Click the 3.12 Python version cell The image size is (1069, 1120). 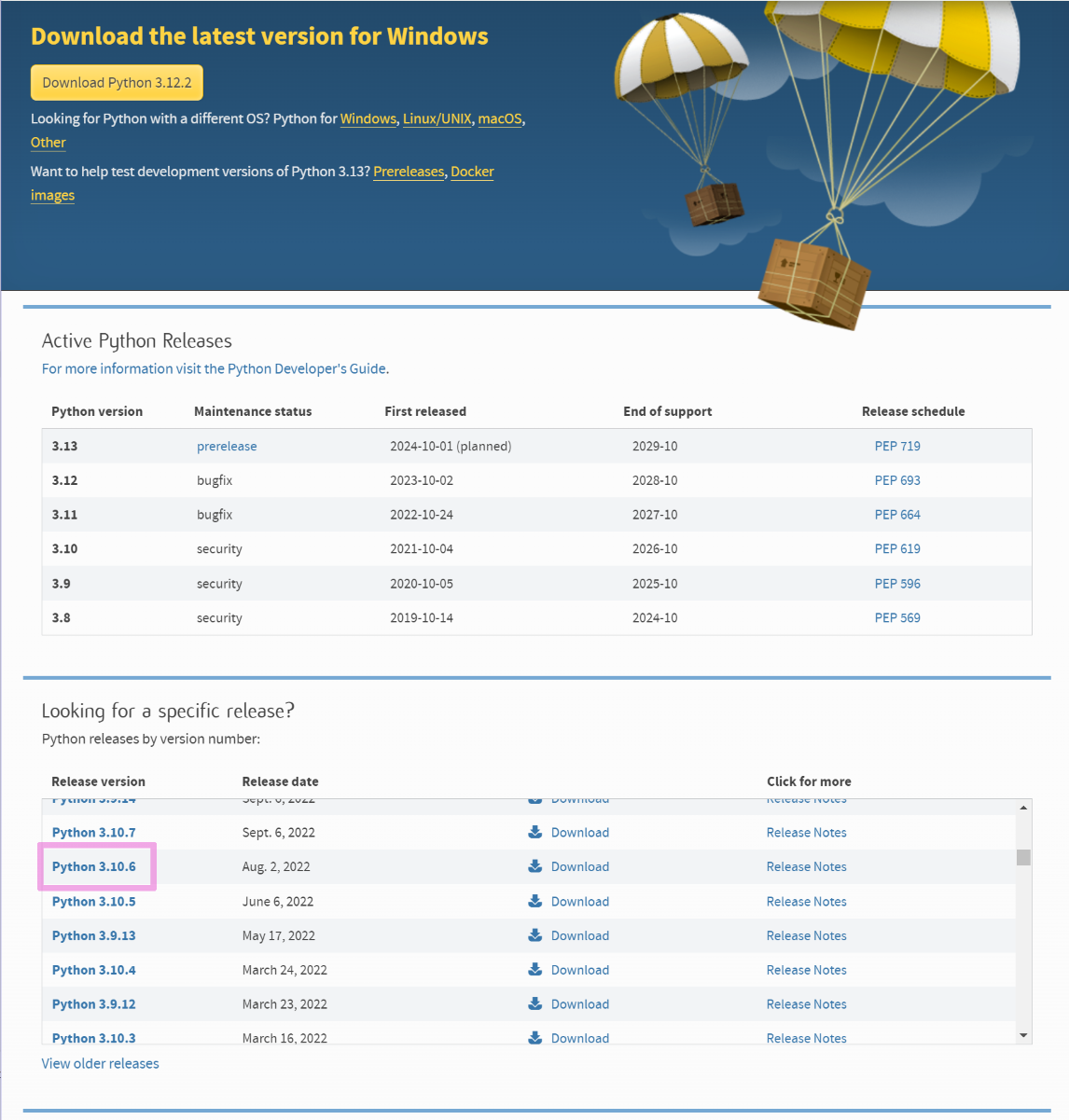pyautogui.click(x=65, y=480)
